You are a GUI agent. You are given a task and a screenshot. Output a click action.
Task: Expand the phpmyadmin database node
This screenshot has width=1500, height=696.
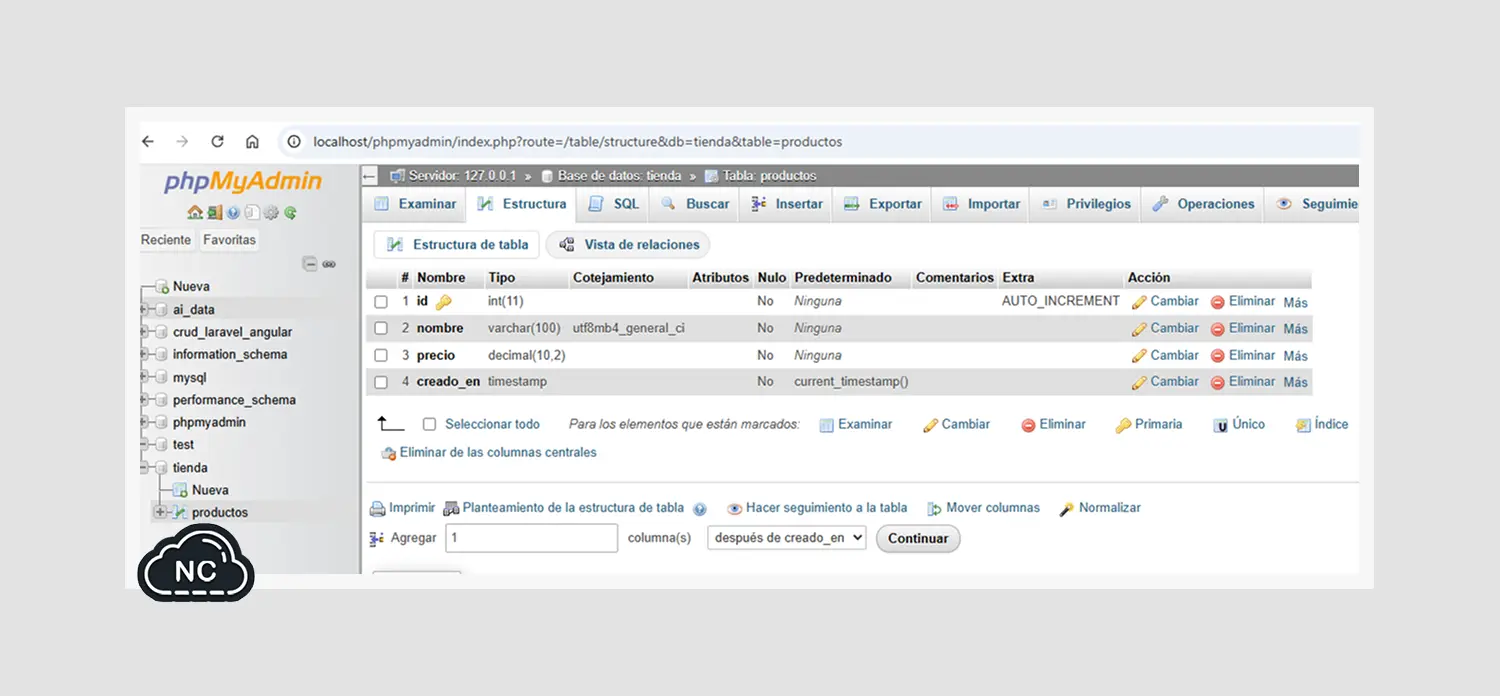coord(146,422)
